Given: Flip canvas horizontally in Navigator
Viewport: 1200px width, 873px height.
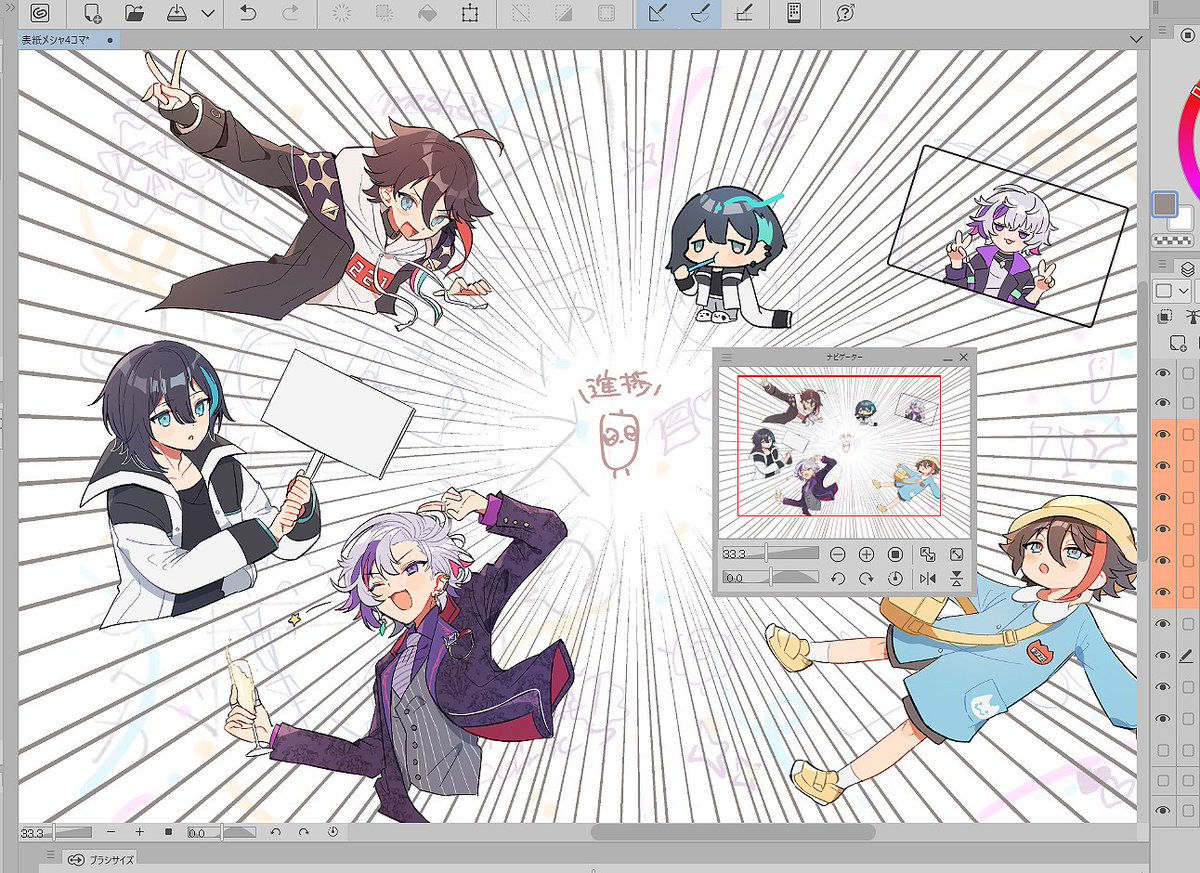Looking at the screenshot, I should click(x=927, y=578).
